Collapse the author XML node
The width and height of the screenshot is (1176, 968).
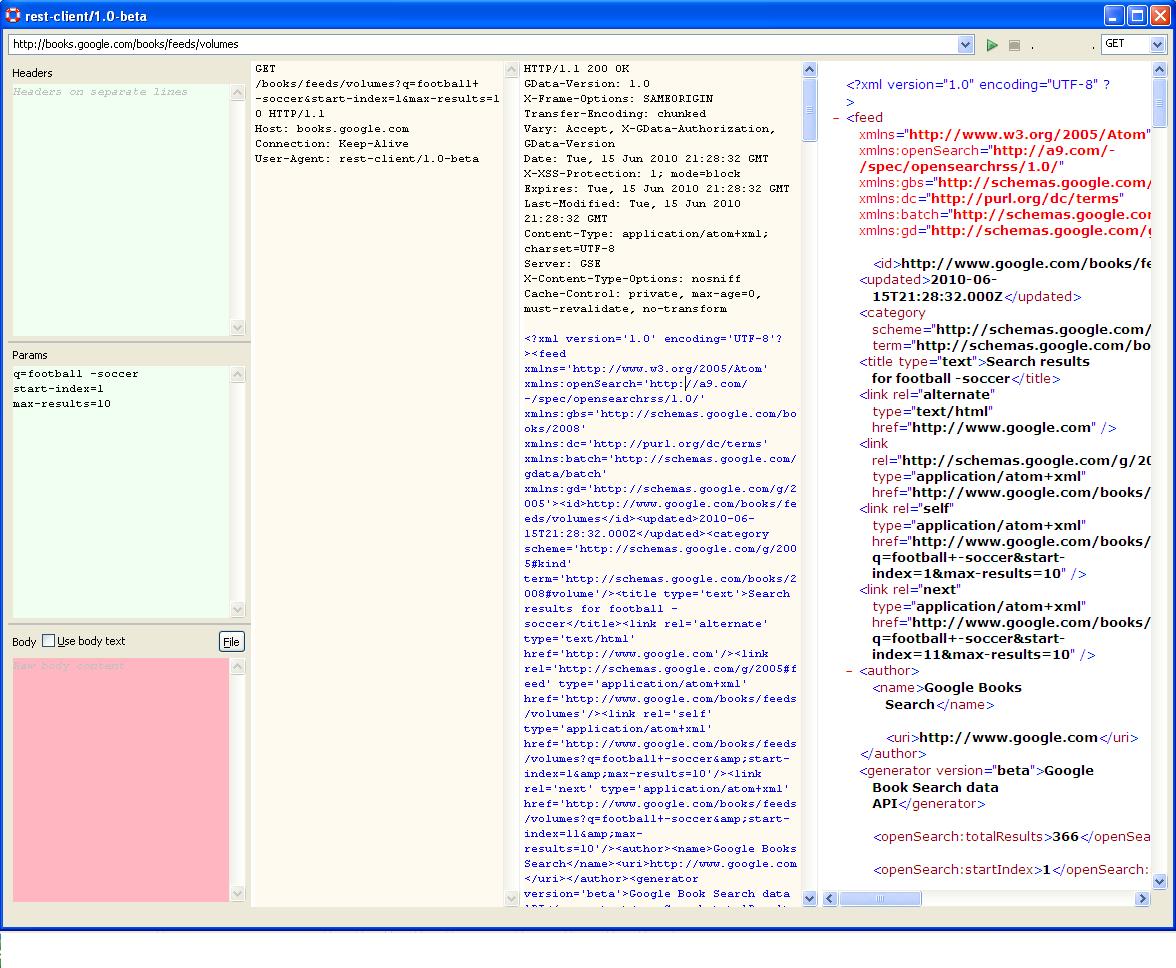tap(849, 671)
